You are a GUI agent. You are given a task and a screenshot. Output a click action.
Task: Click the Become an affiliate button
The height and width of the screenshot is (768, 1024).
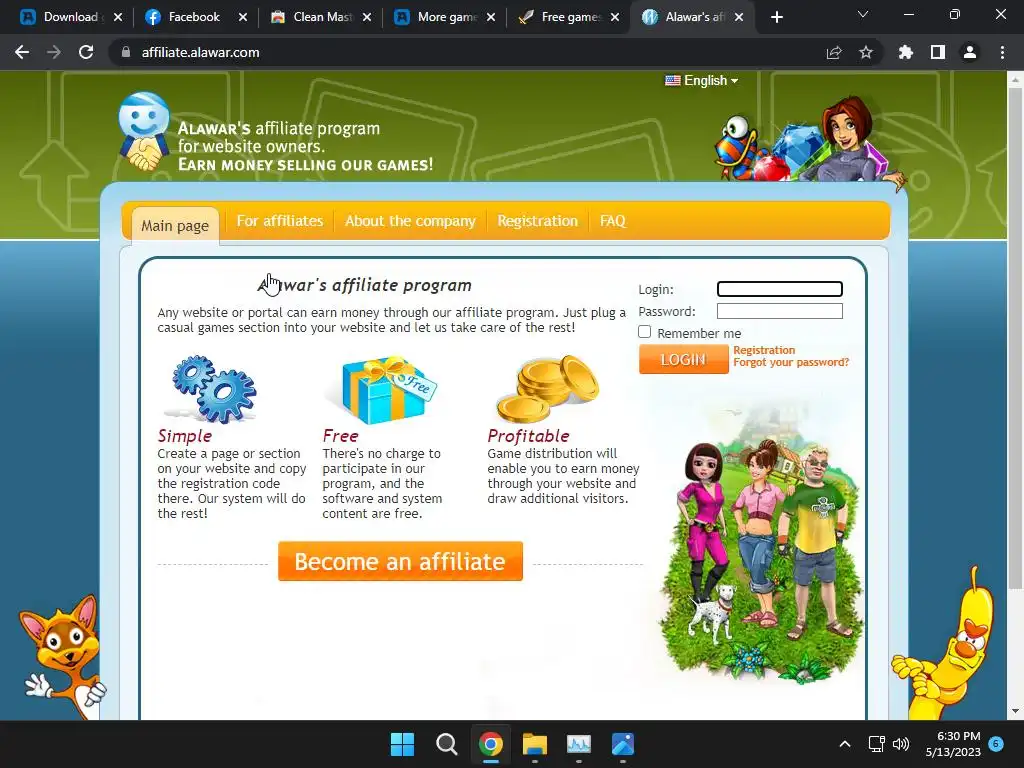400,561
